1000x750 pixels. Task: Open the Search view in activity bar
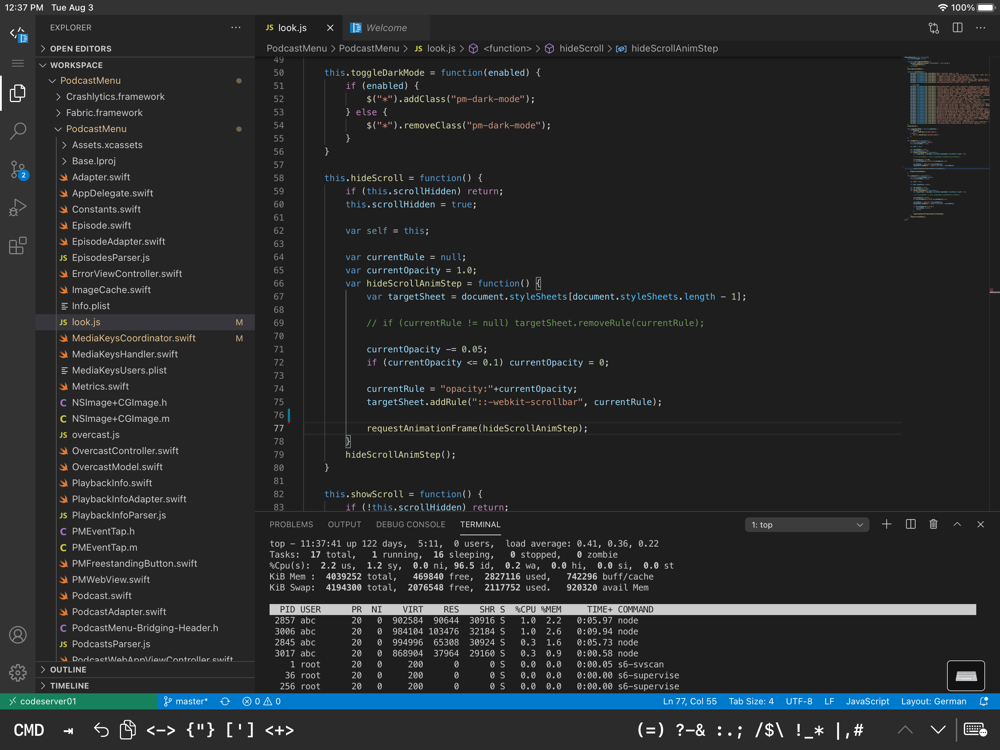coord(18,131)
